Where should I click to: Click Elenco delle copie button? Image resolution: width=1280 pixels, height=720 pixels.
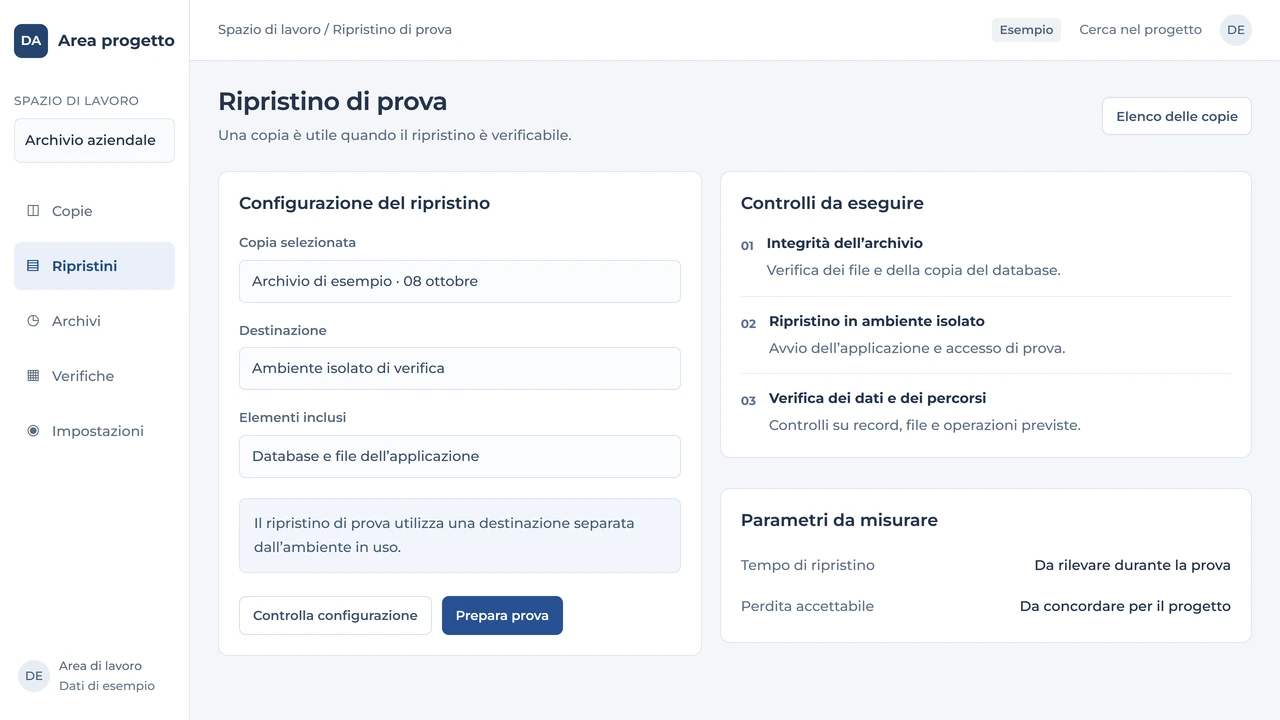1177,116
